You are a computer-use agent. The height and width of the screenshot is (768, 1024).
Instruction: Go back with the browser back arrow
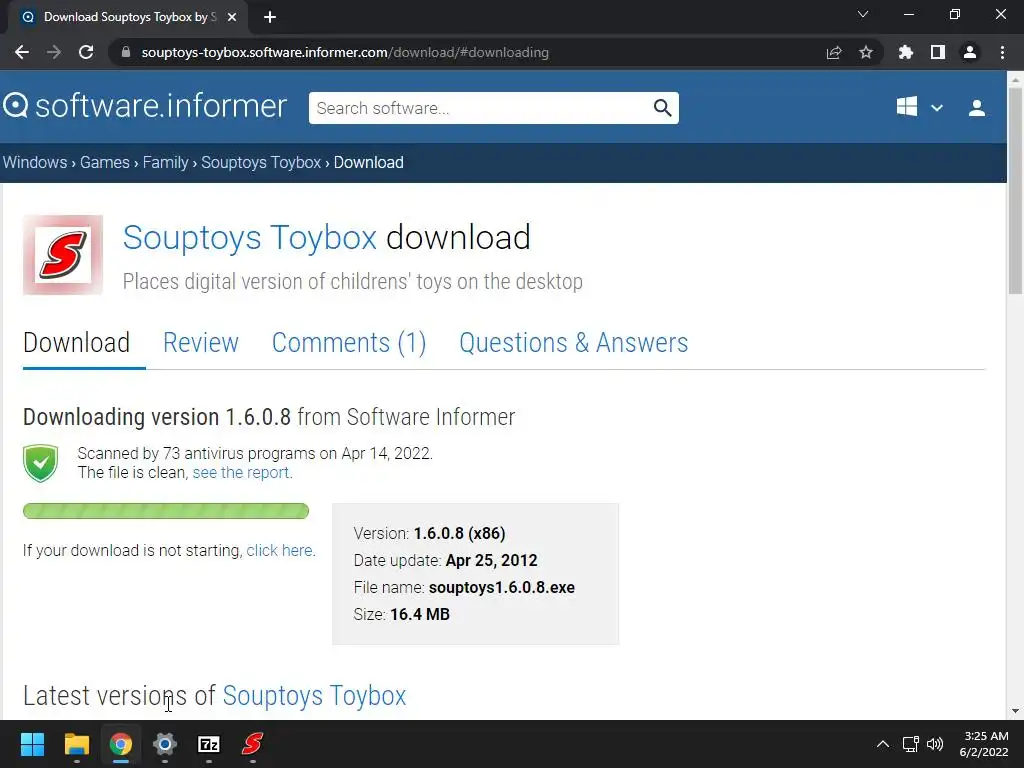tap(22, 52)
